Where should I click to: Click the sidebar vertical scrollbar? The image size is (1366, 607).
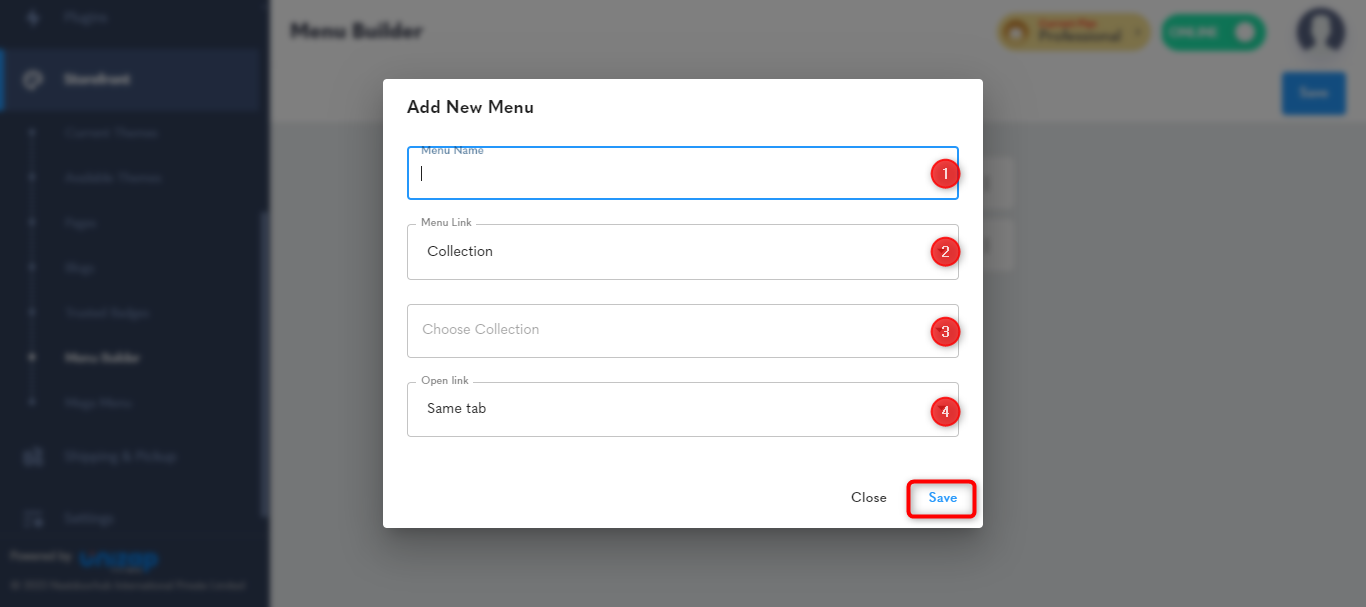tap(264, 364)
